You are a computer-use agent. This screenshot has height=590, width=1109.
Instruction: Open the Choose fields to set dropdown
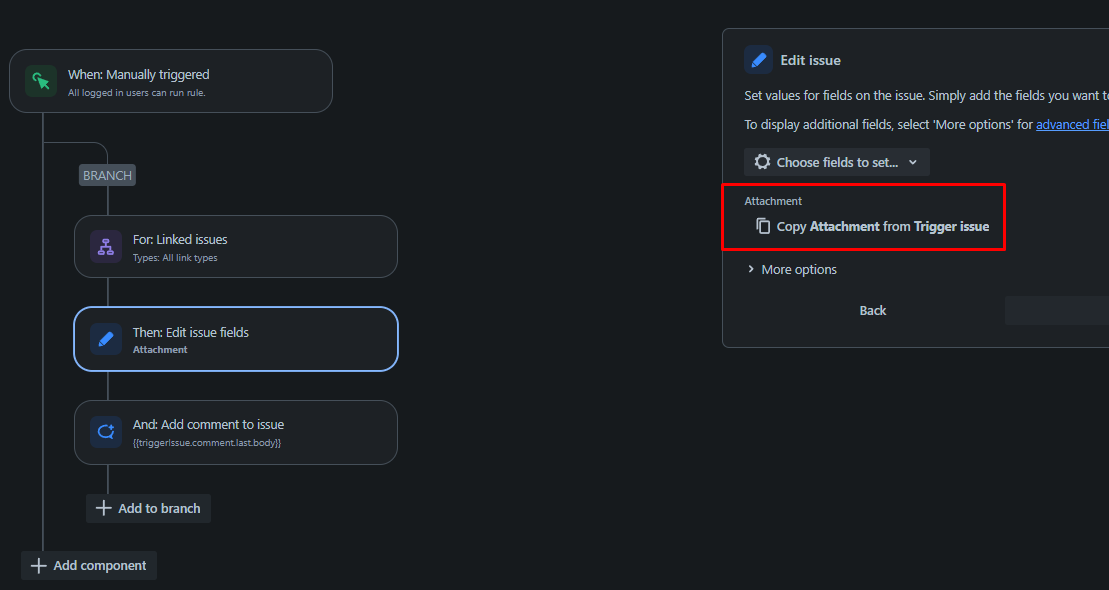pyautogui.click(x=836, y=161)
